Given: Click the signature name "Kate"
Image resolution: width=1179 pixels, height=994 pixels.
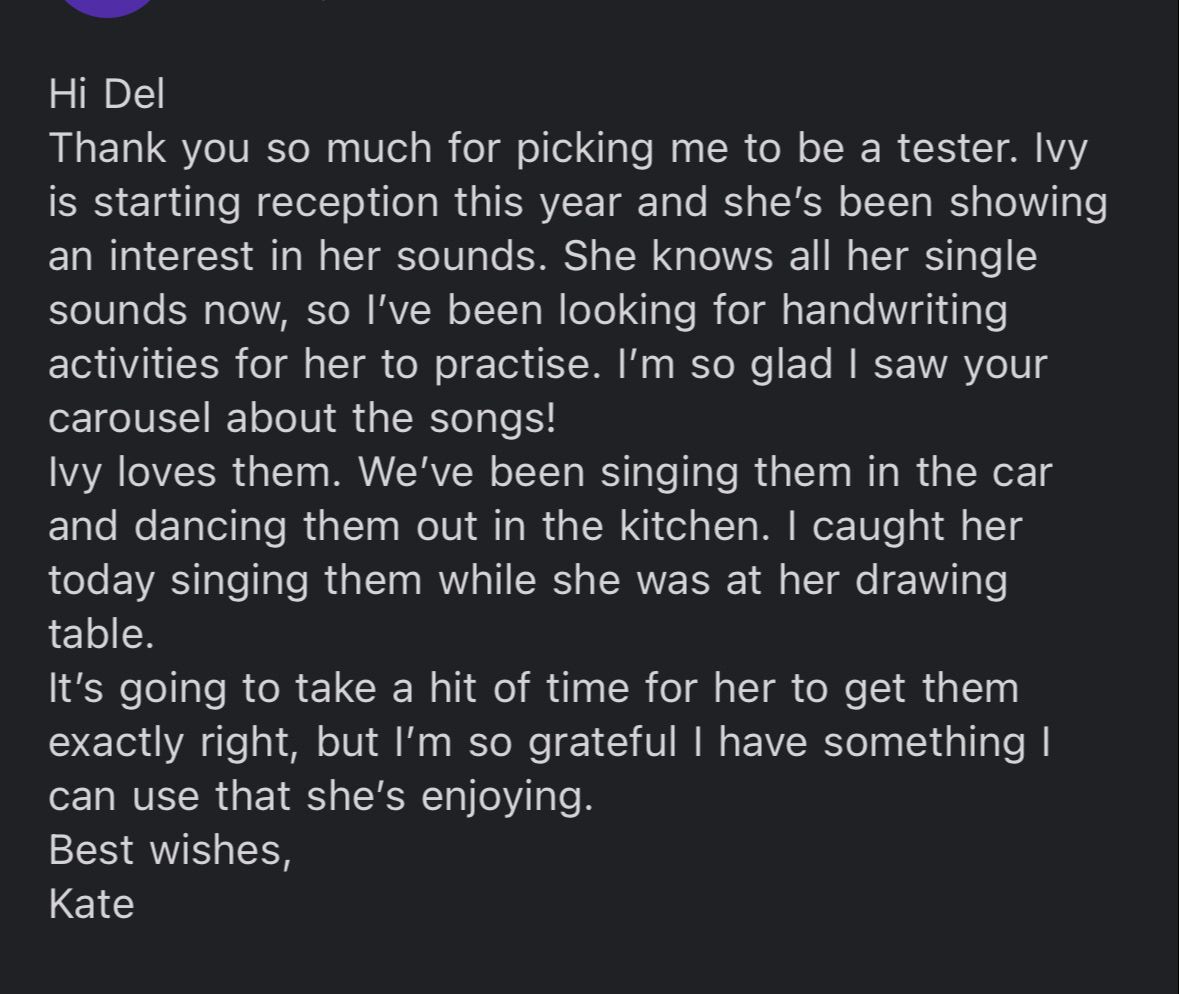Looking at the screenshot, I should click(91, 904).
